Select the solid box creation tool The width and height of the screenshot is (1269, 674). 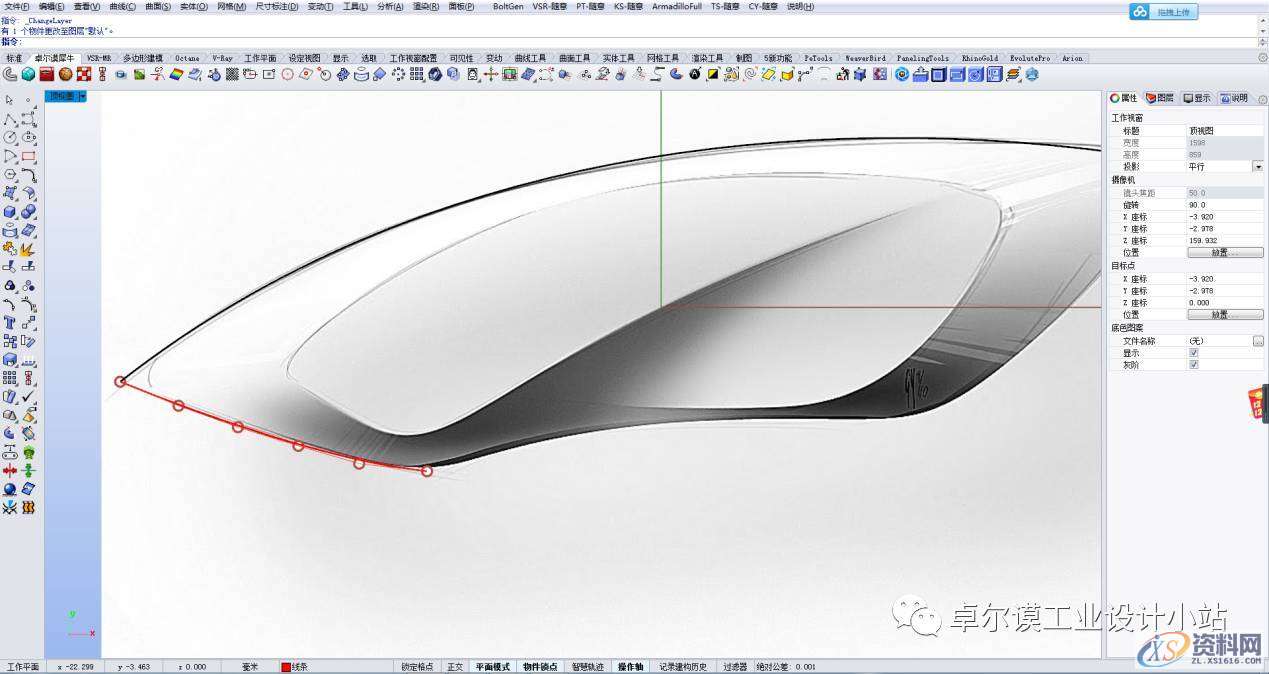coord(10,212)
